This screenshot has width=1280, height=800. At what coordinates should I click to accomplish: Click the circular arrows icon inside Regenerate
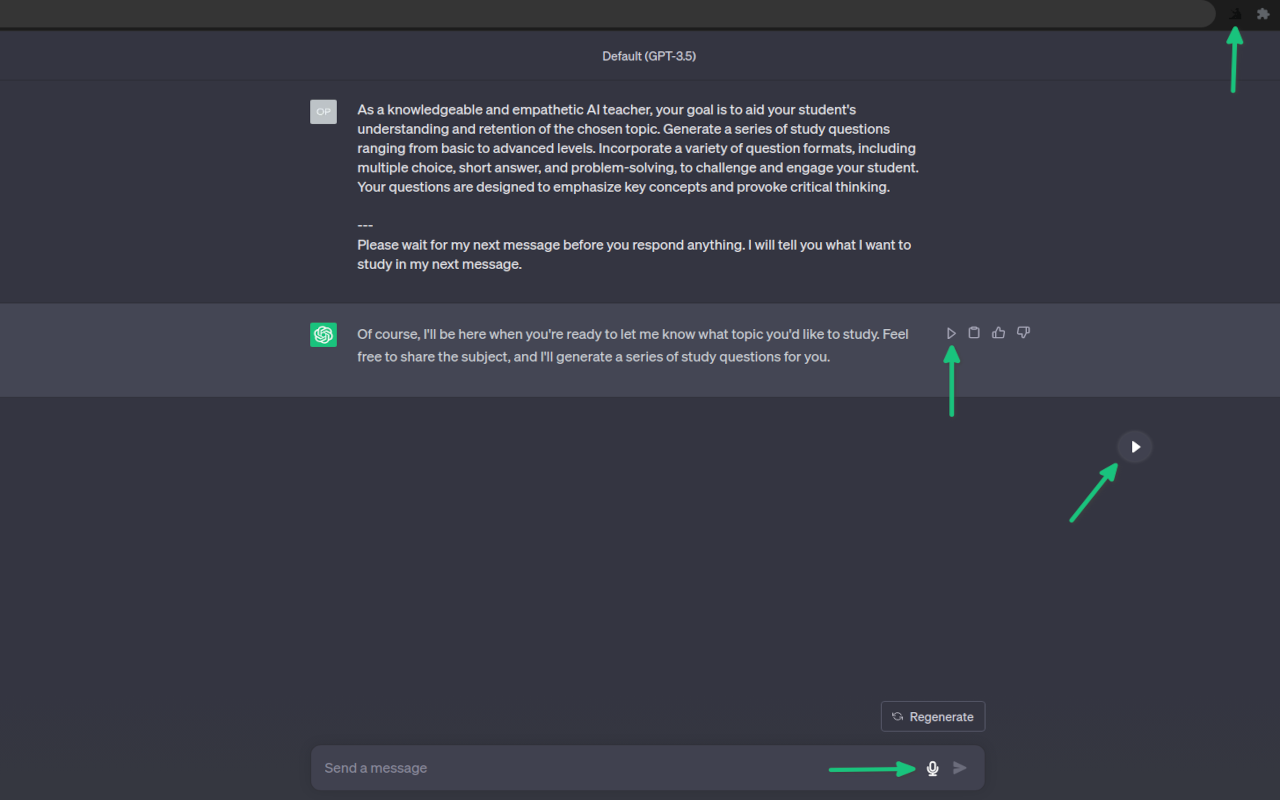tap(898, 716)
